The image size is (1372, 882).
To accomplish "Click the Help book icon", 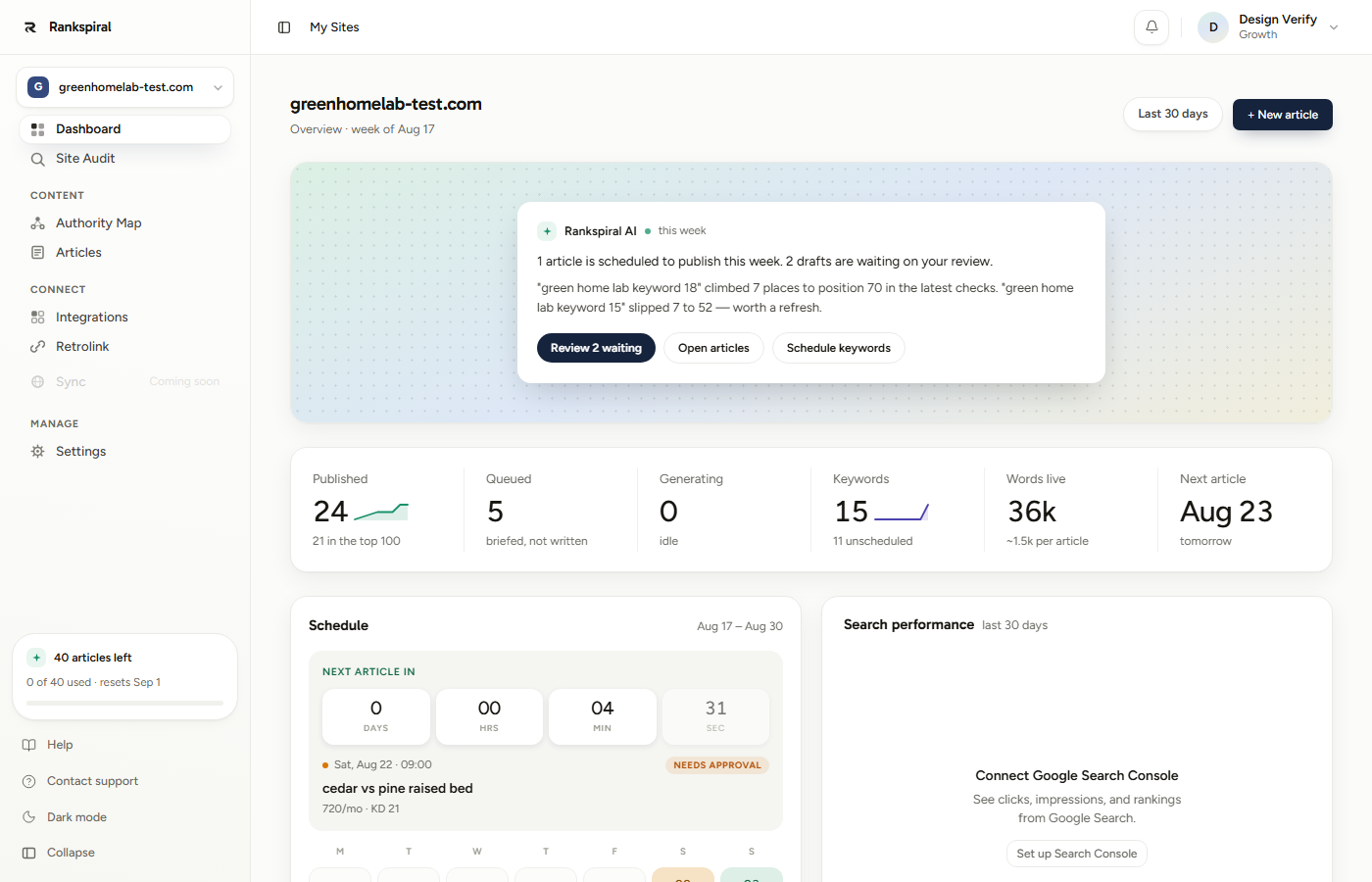I will (29, 745).
